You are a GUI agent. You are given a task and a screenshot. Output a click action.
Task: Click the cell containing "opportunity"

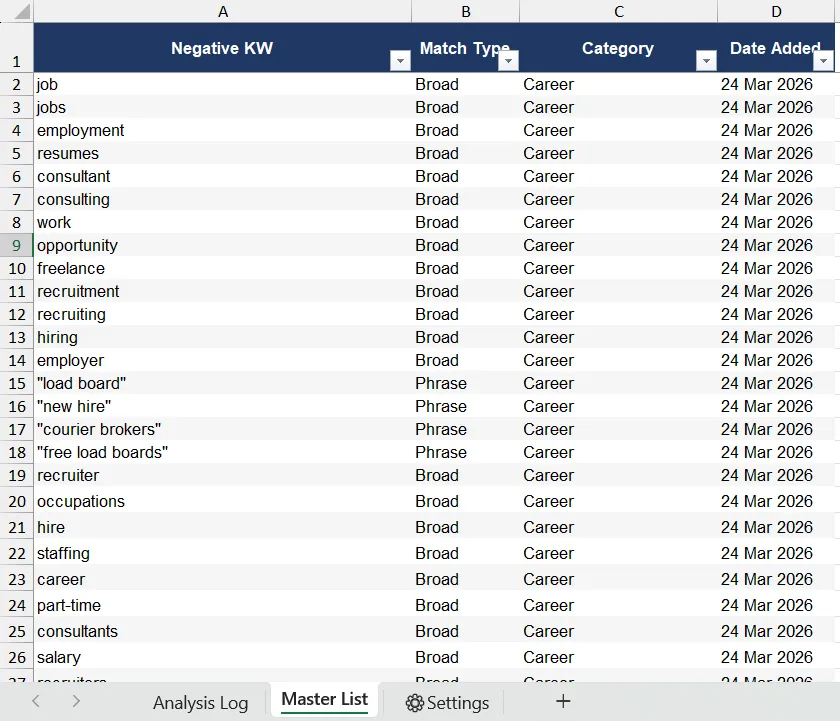(223, 245)
